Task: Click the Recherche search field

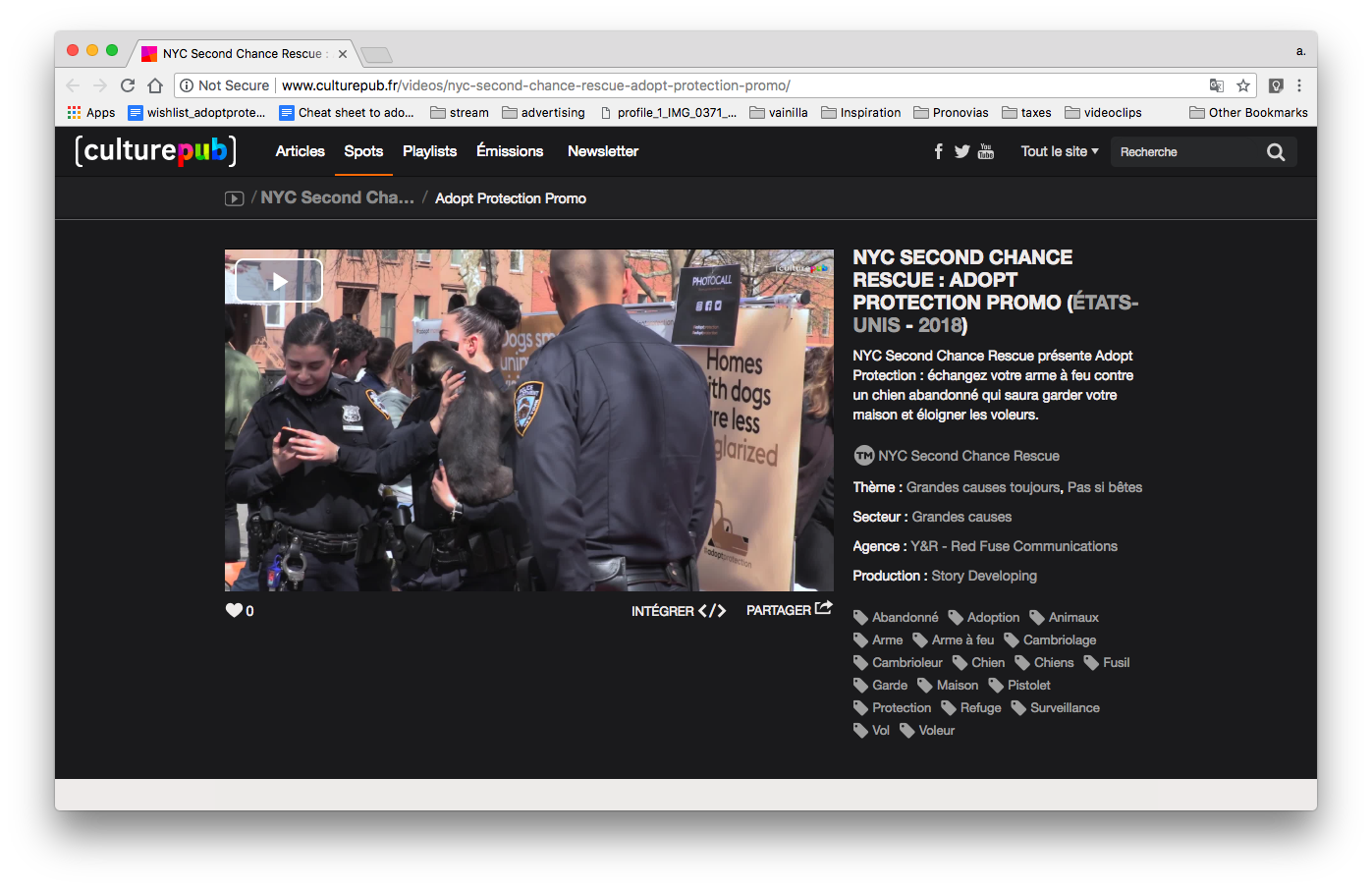Action: (x=1187, y=152)
